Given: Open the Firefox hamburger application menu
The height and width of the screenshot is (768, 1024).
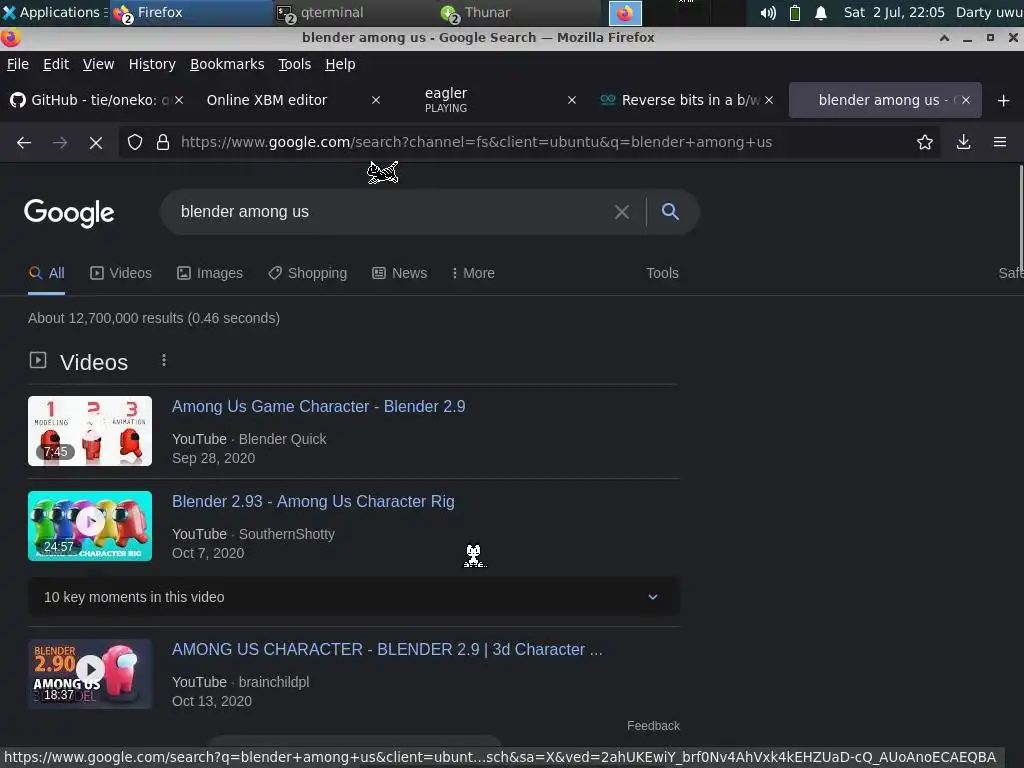Looking at the screenshot, I should click(999, 142).
